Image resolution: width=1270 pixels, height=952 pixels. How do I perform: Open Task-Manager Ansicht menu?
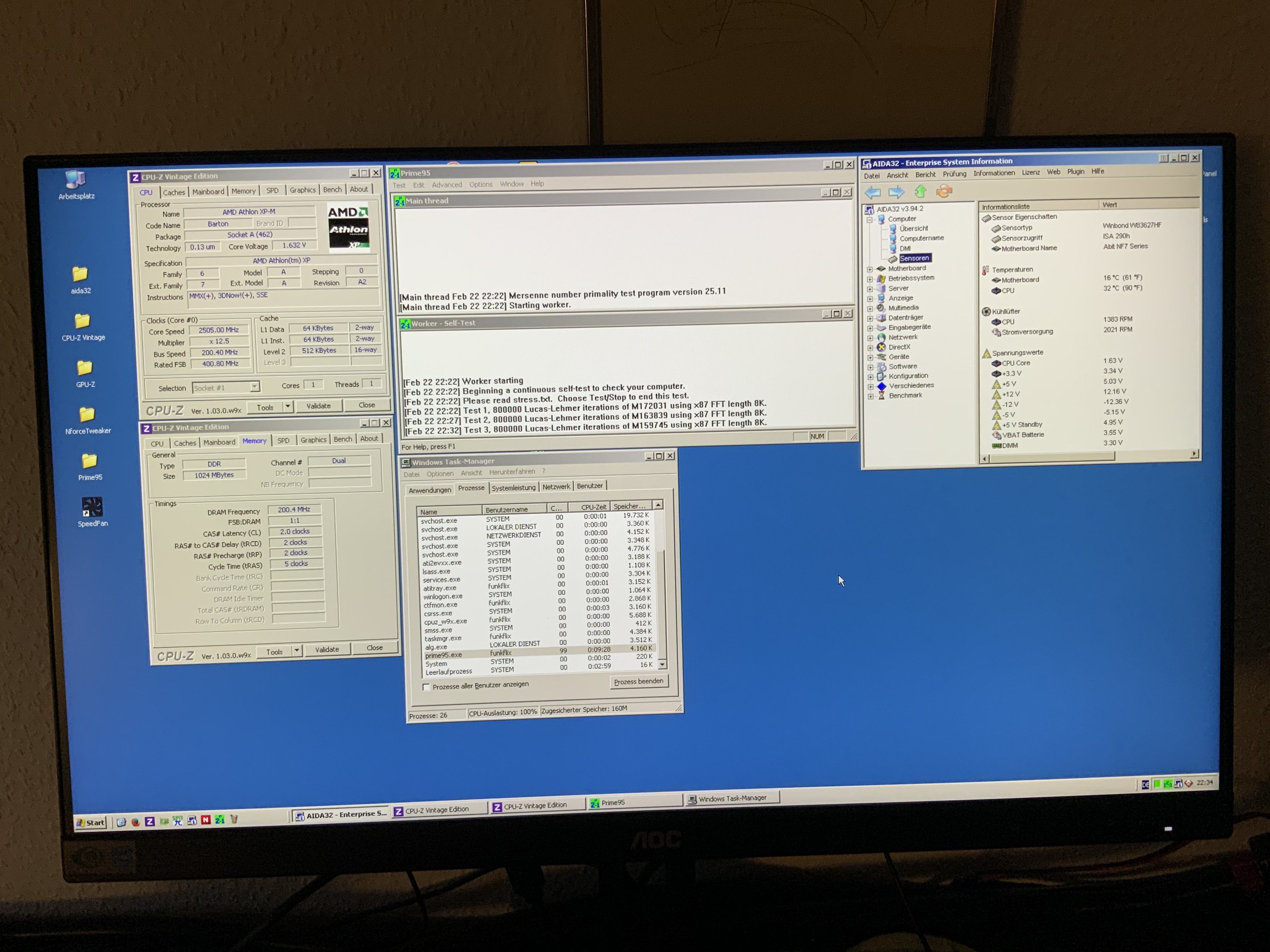pos(471,473)
